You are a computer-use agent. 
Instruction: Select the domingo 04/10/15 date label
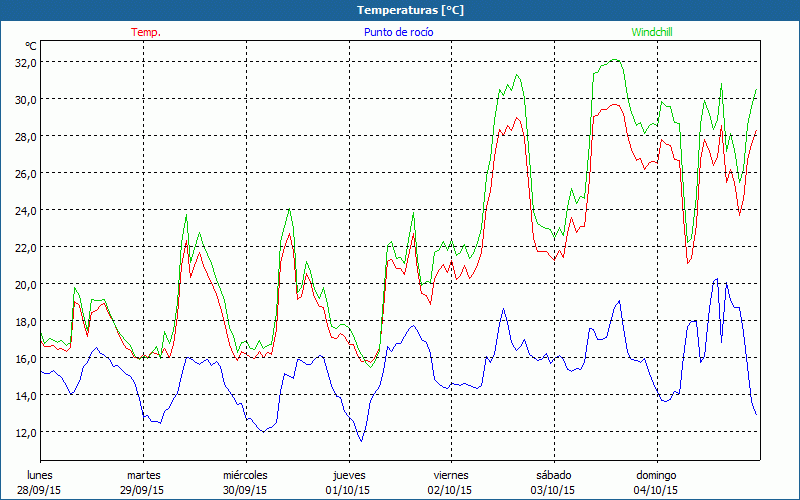click(x=656, y=482)
